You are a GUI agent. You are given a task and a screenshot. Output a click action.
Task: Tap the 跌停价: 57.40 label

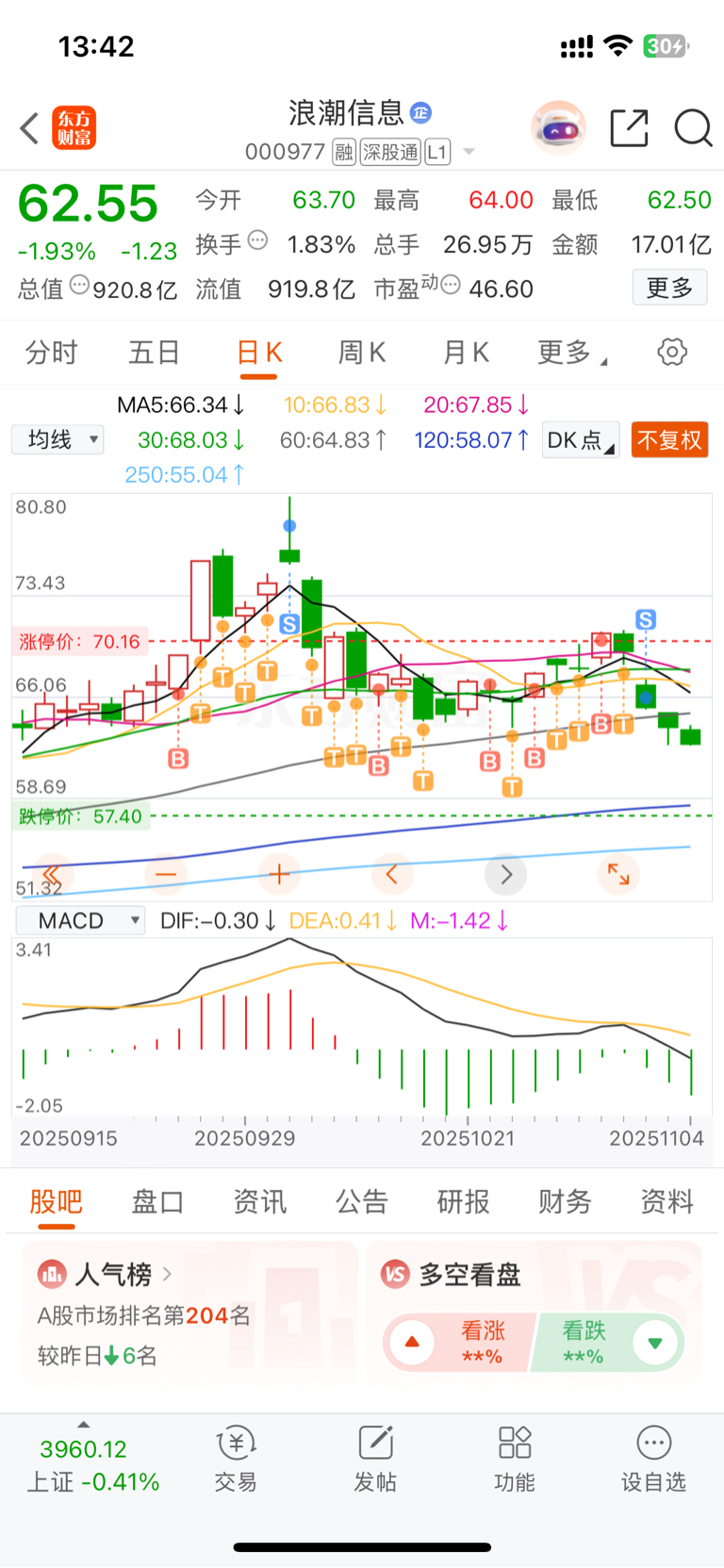pyautogui.click(x=79, y=817)
